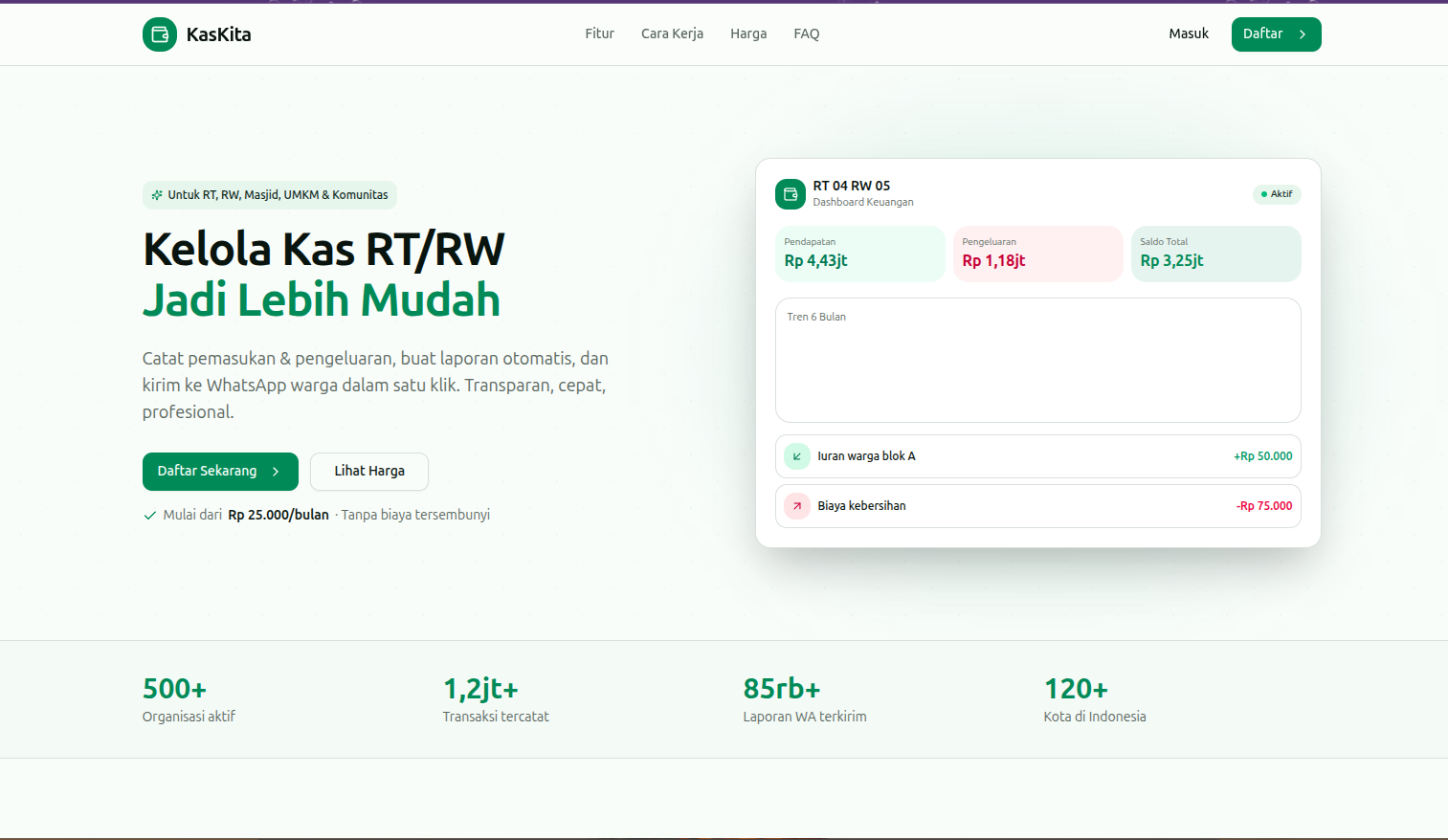Viewport: 1448px width, 840px height.
Task: Select the Pendapatan Rp 4,43jt card
Action: click(860, 254)
